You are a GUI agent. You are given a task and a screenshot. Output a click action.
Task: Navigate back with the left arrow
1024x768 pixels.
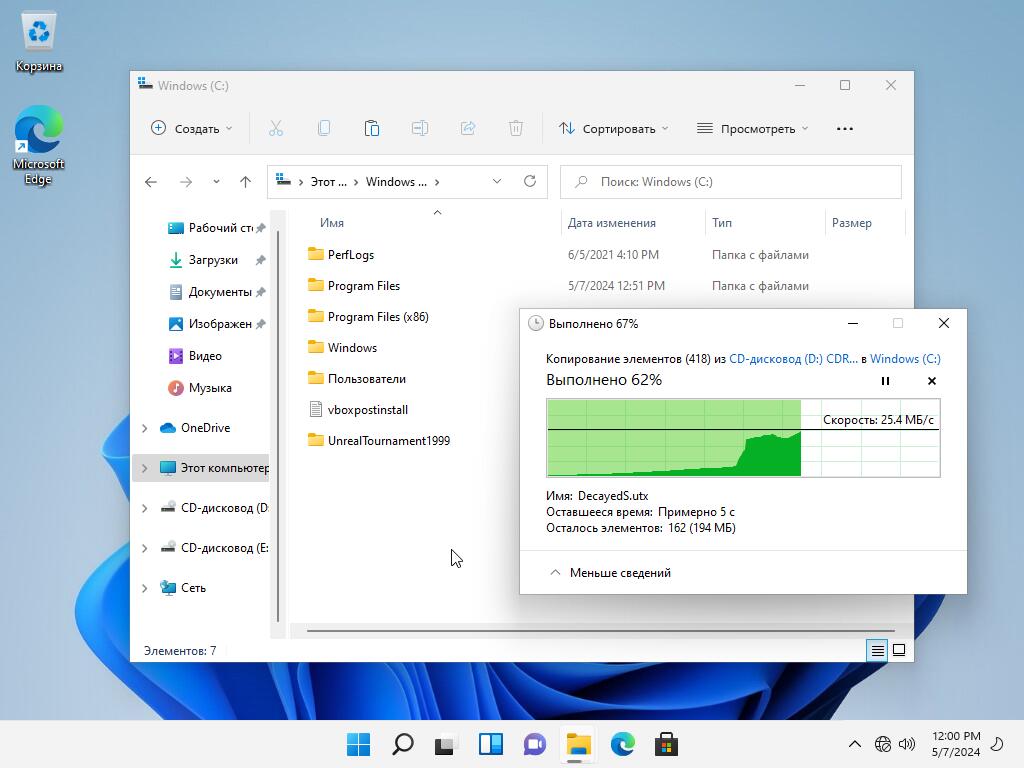pos(151,181)
